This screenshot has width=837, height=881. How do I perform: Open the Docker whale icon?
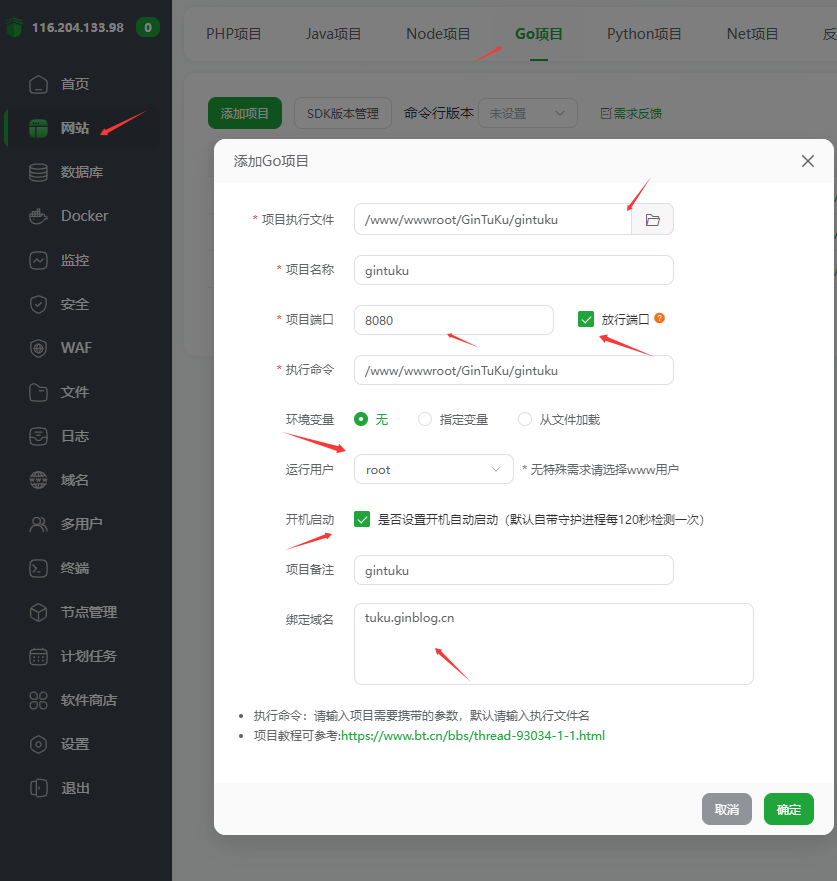click(38, 216)
